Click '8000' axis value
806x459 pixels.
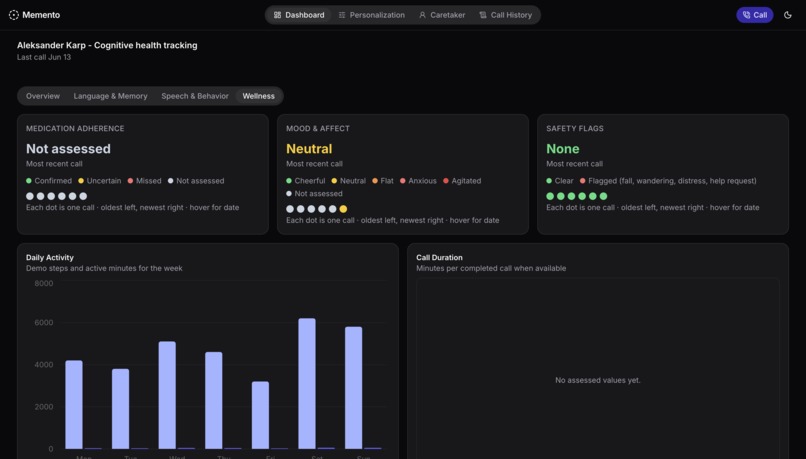click(x=44, y=283)
